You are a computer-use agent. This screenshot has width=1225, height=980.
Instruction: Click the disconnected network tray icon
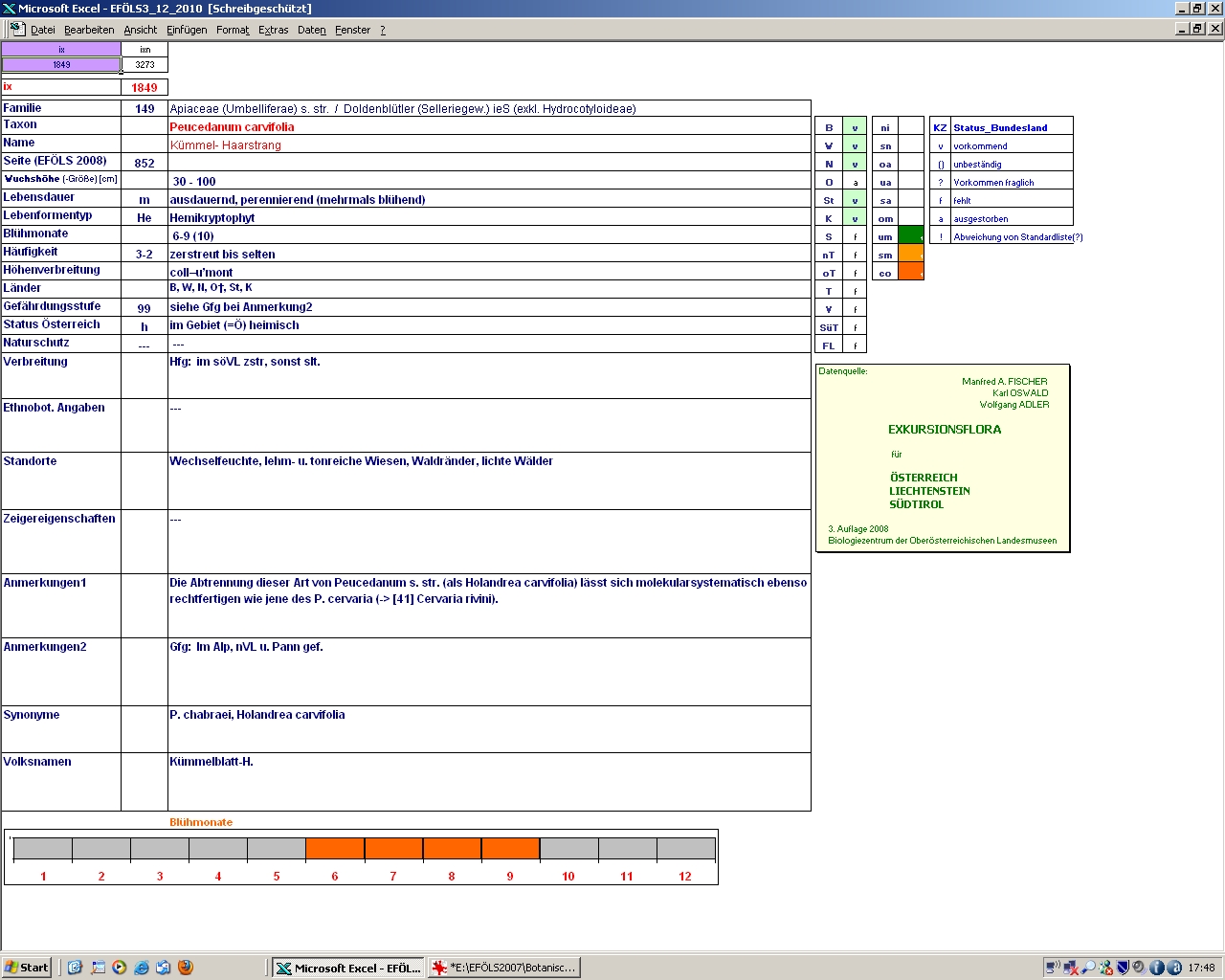pos(1070,968)
